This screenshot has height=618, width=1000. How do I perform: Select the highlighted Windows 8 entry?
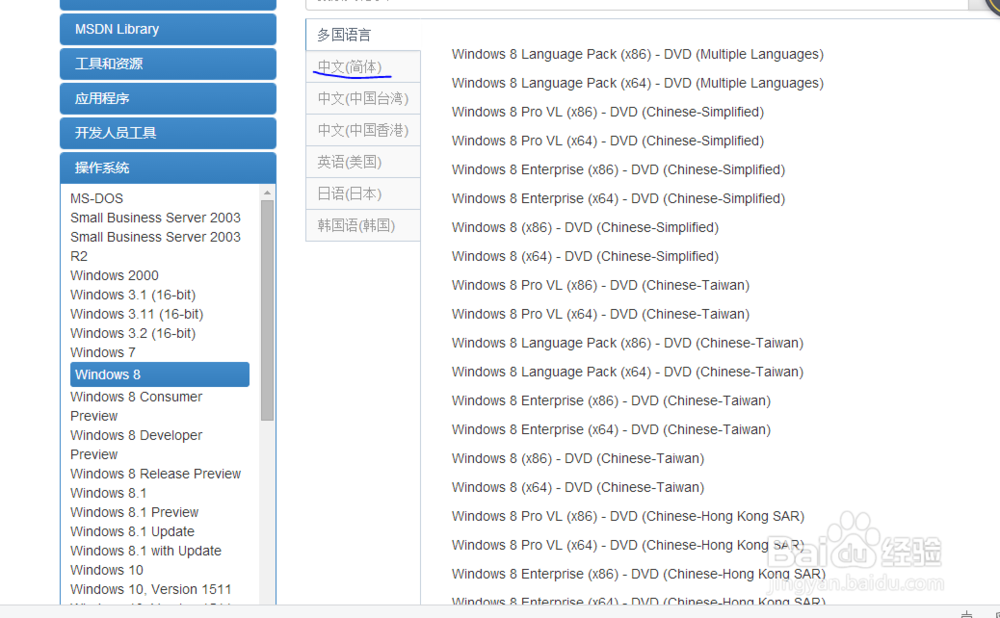click(x=159, y=374)
